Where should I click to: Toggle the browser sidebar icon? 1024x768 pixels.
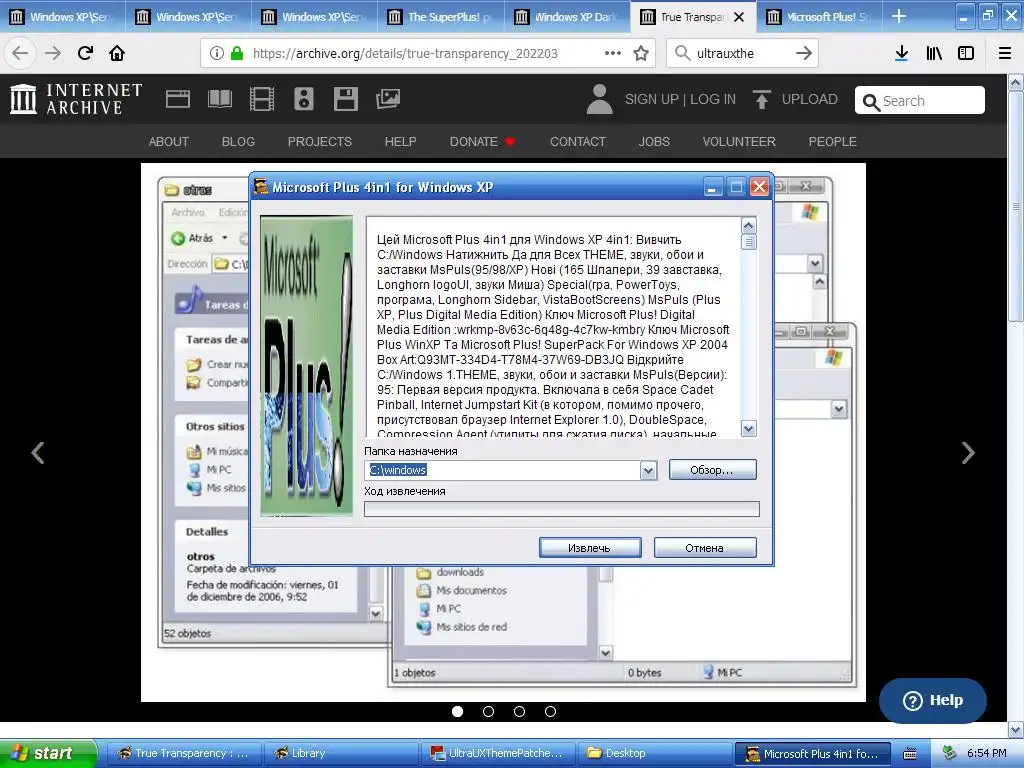(966, 54)
